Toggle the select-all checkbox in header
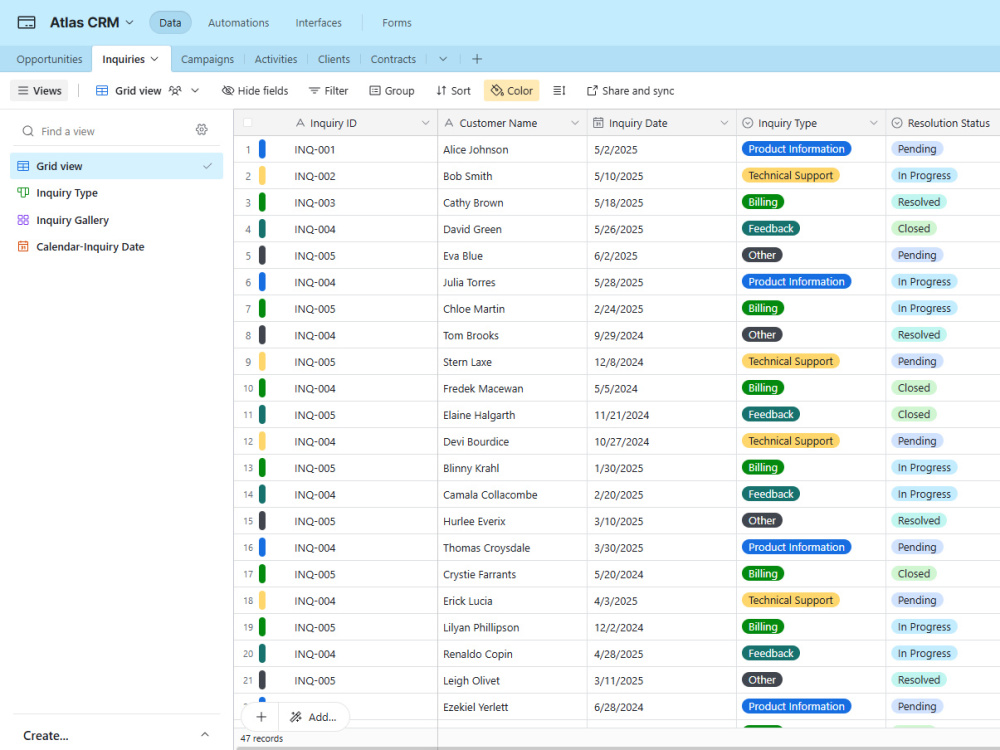Viewport: 1000px width, 750px height. (x=247, y=122)
